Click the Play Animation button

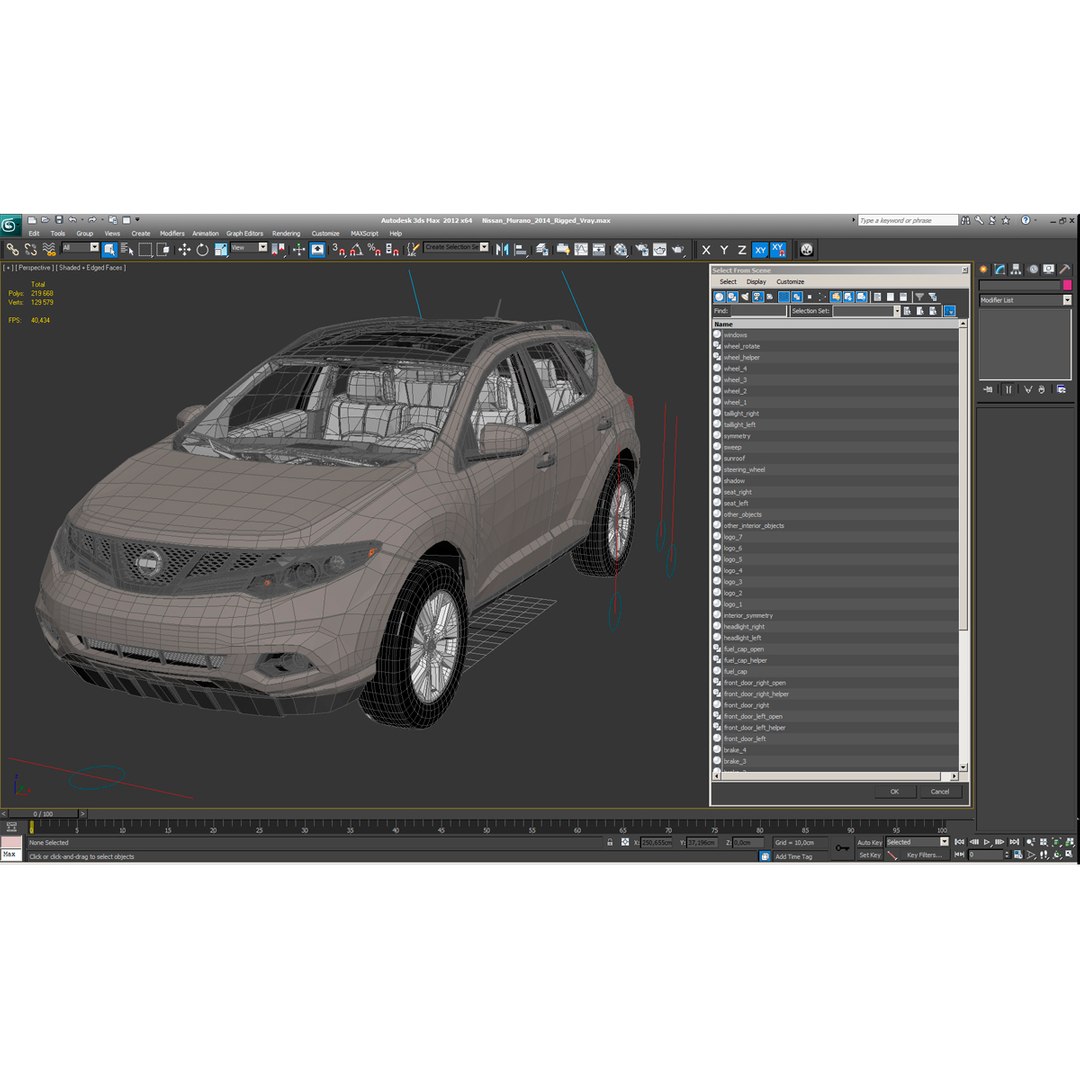pyautogui.click(x=987, y=842)
